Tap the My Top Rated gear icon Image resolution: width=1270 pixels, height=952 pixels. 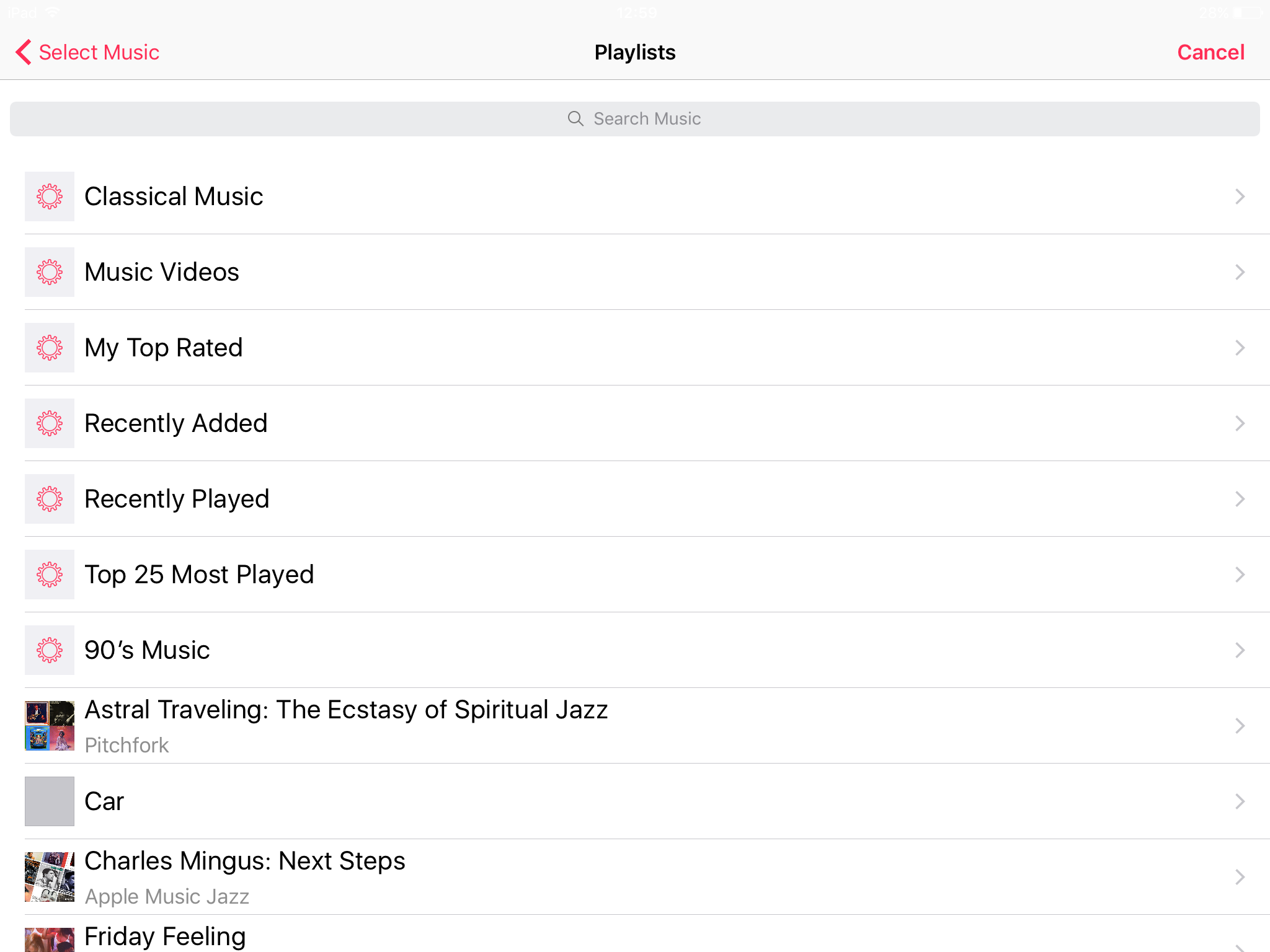[50, 348]
